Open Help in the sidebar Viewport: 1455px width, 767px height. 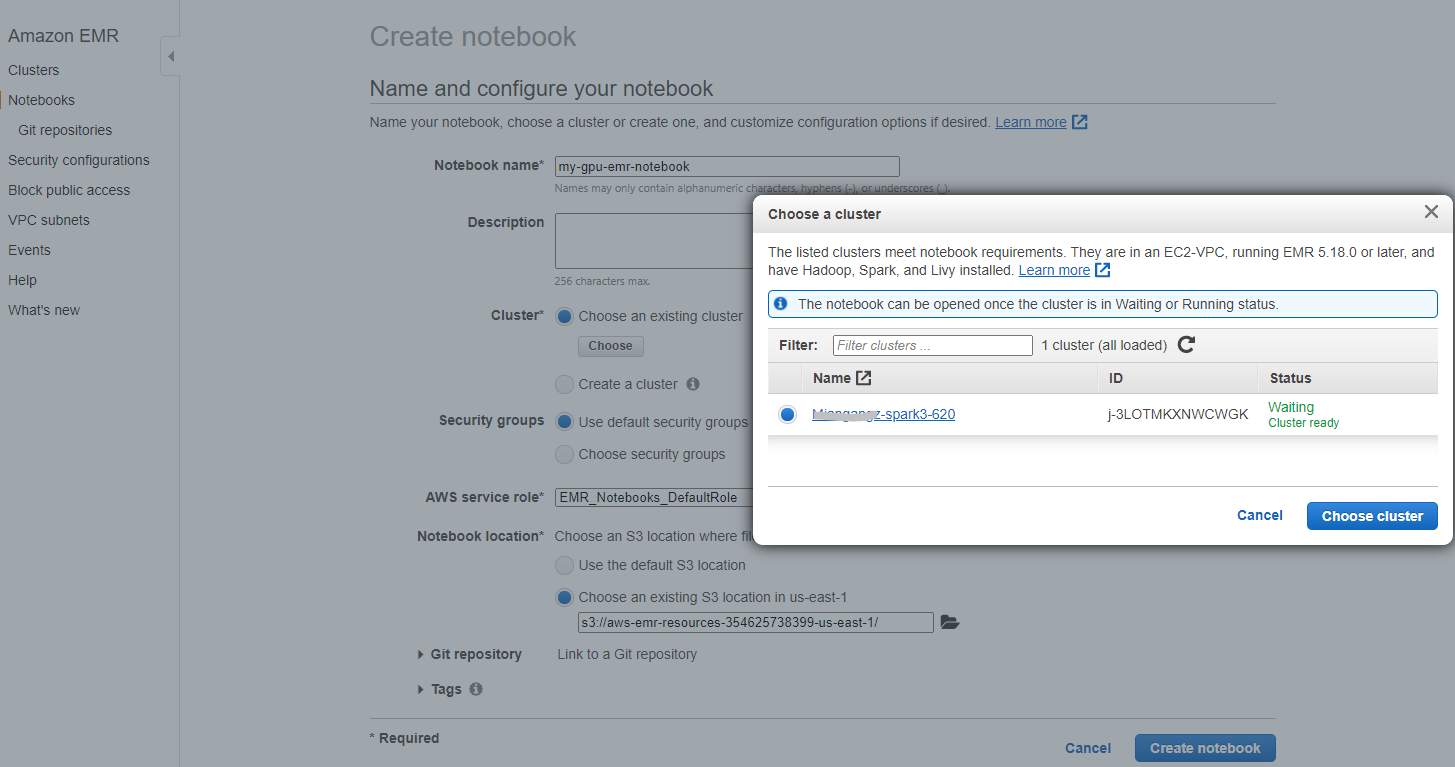(x=22, y=280)
